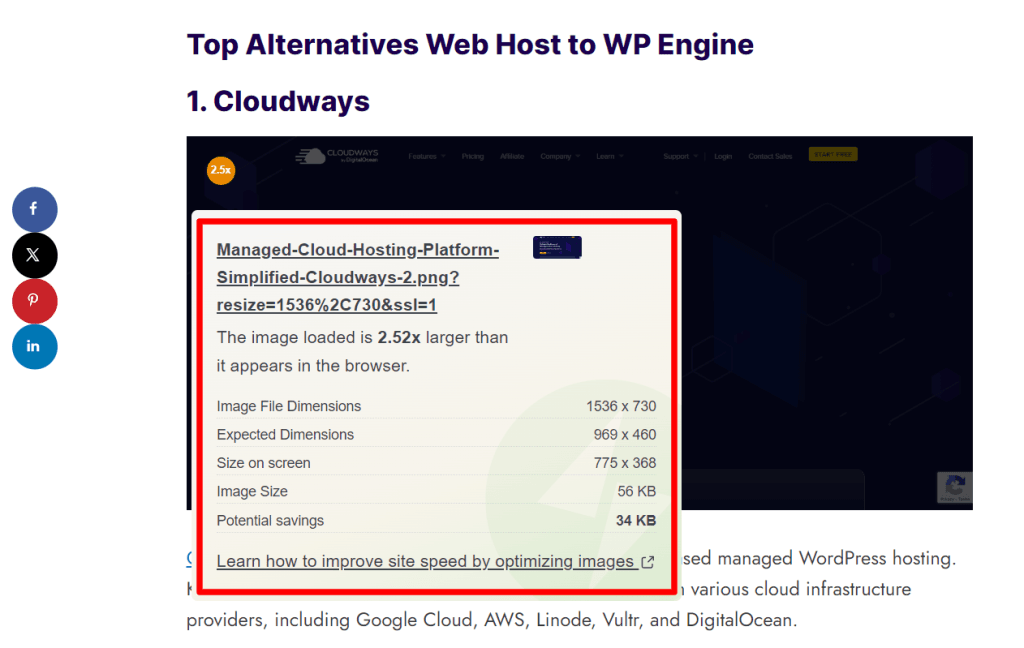Viewport: 1024px width, 648px height.
Task: Click the '969 x 460' expected dimensions value
Action: (625, 434)
